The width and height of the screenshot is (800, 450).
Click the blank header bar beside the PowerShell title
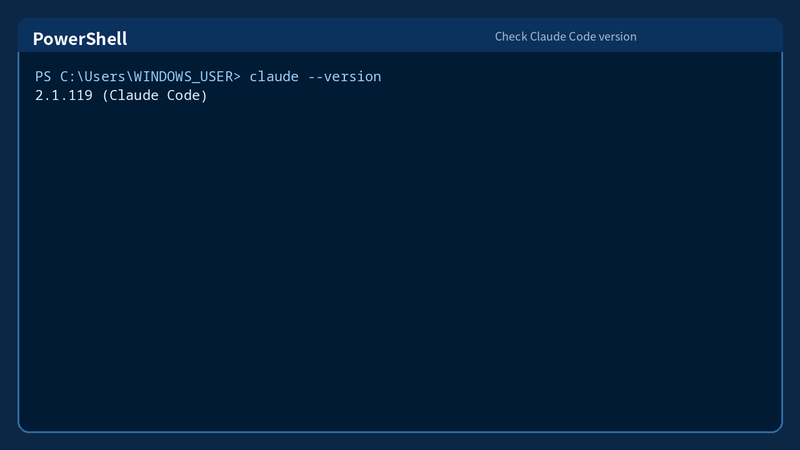pyautogui.click(x=306, y=37)
